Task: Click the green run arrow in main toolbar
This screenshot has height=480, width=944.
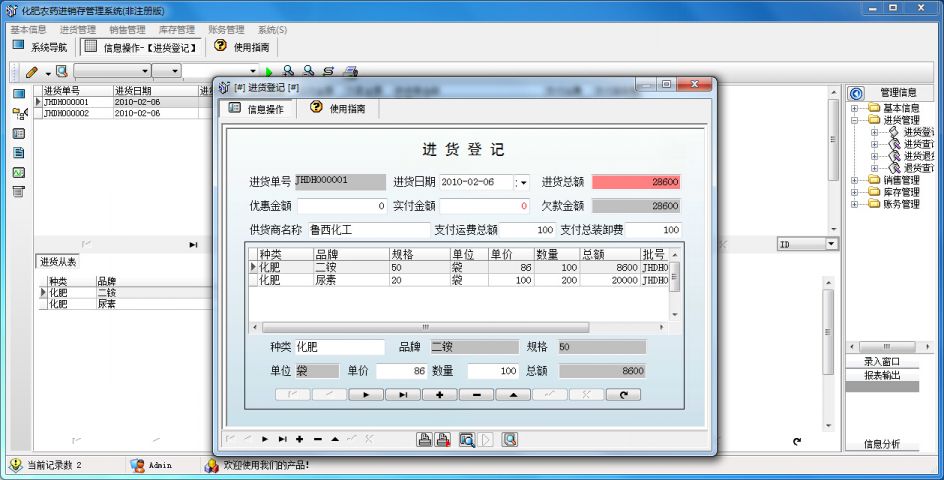Action: 268,72
